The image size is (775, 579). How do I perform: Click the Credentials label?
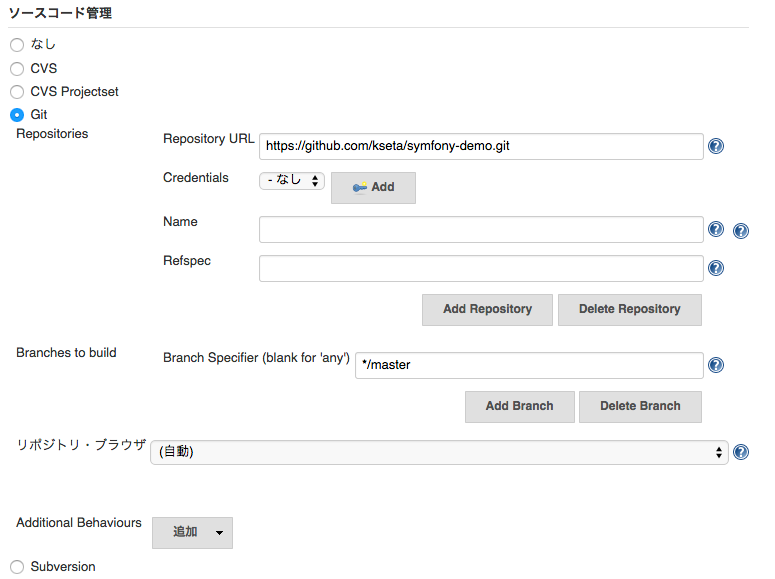pyautogui.click(x=196, y=178)
